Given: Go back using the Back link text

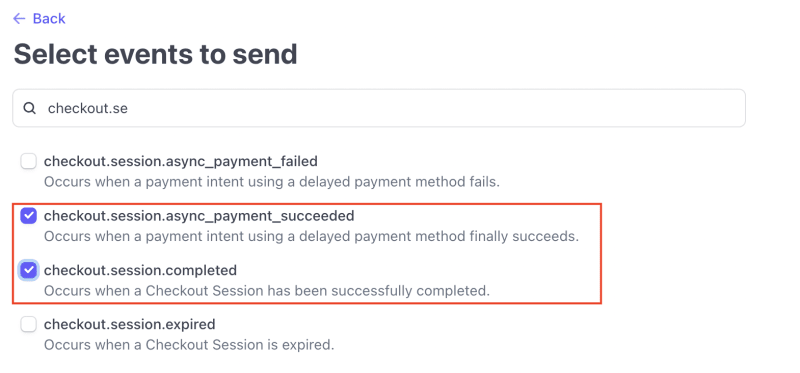Looking at the screenshot, I should point(49,19).
